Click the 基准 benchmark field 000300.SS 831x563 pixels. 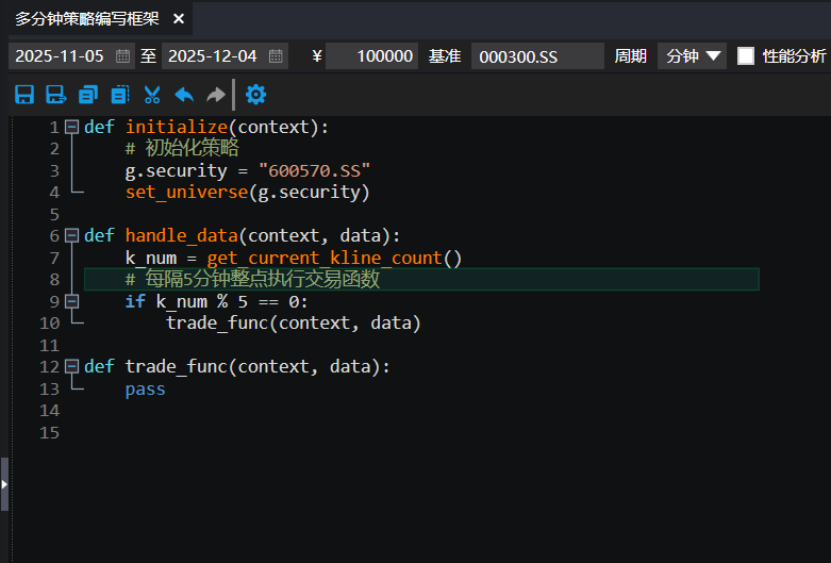(536, 56)
